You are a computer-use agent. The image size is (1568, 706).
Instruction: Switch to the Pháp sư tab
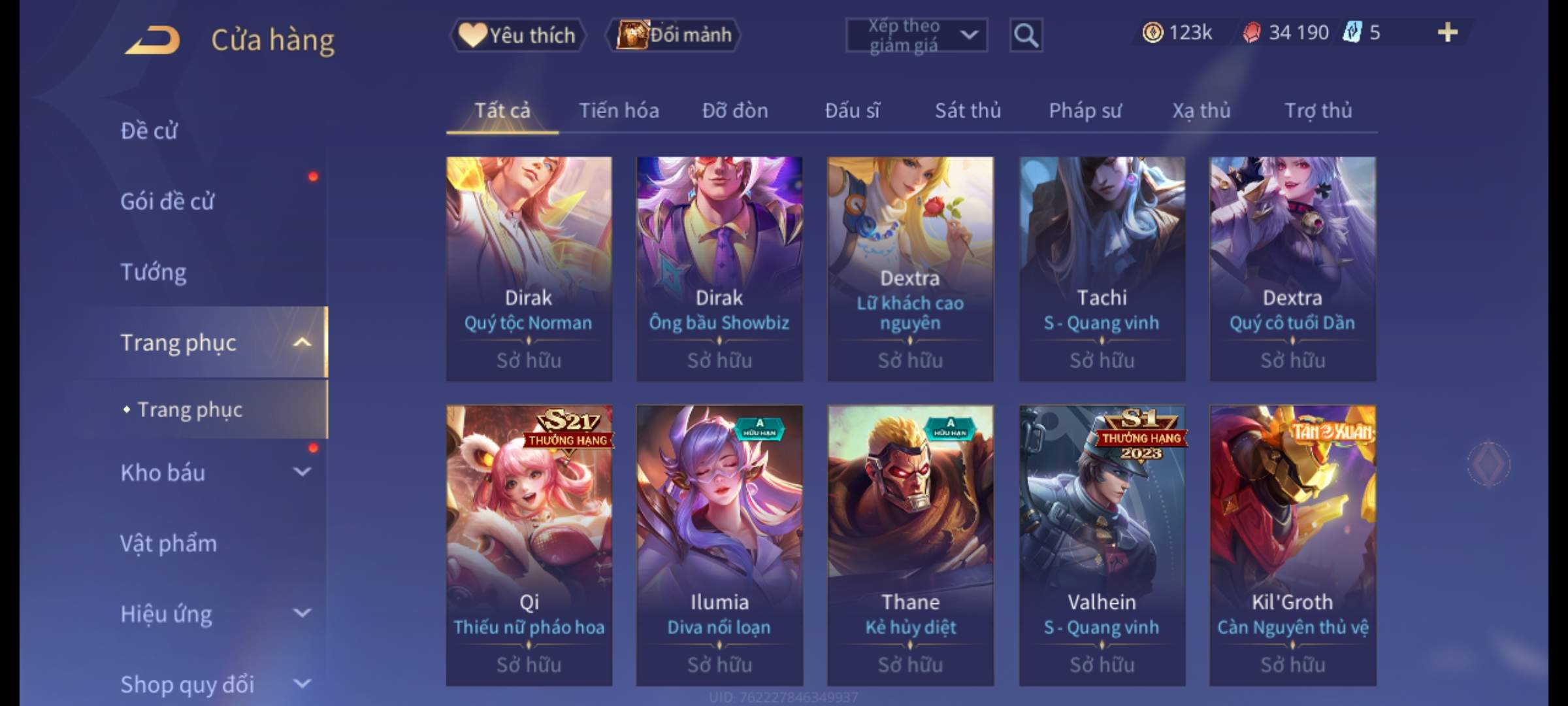tap(1085, 110)
